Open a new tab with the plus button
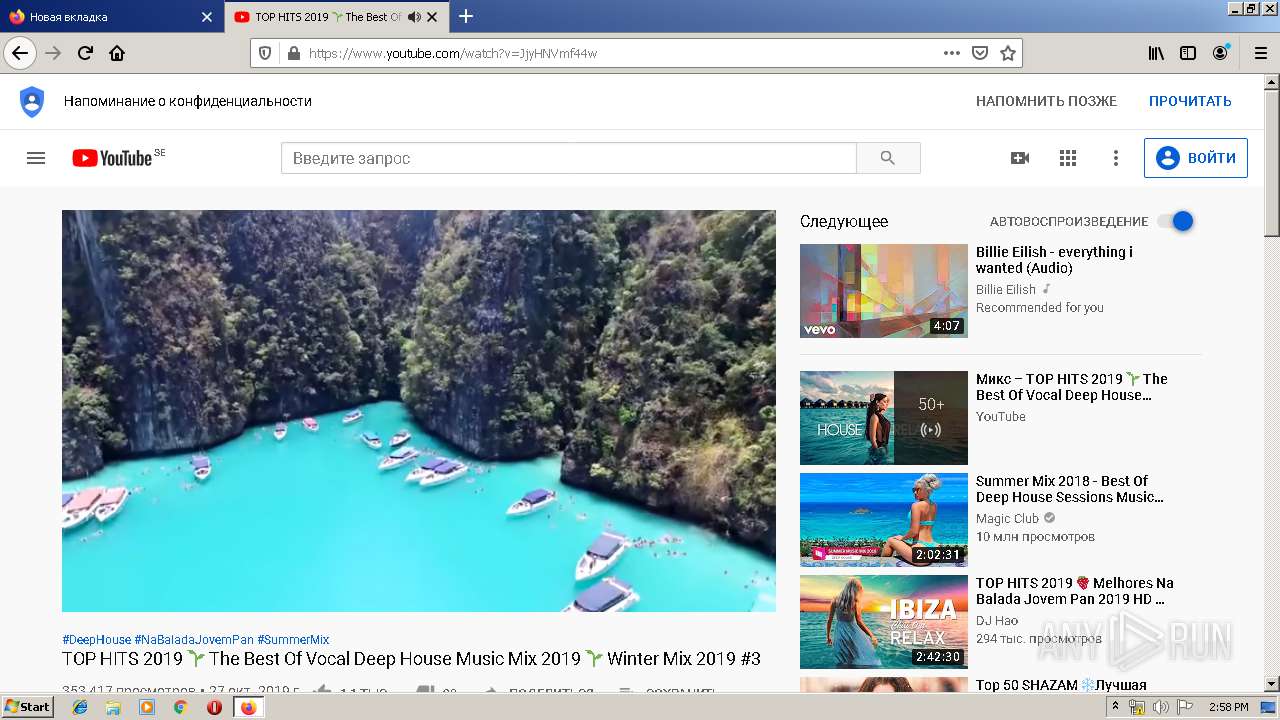 click(466, 16)
